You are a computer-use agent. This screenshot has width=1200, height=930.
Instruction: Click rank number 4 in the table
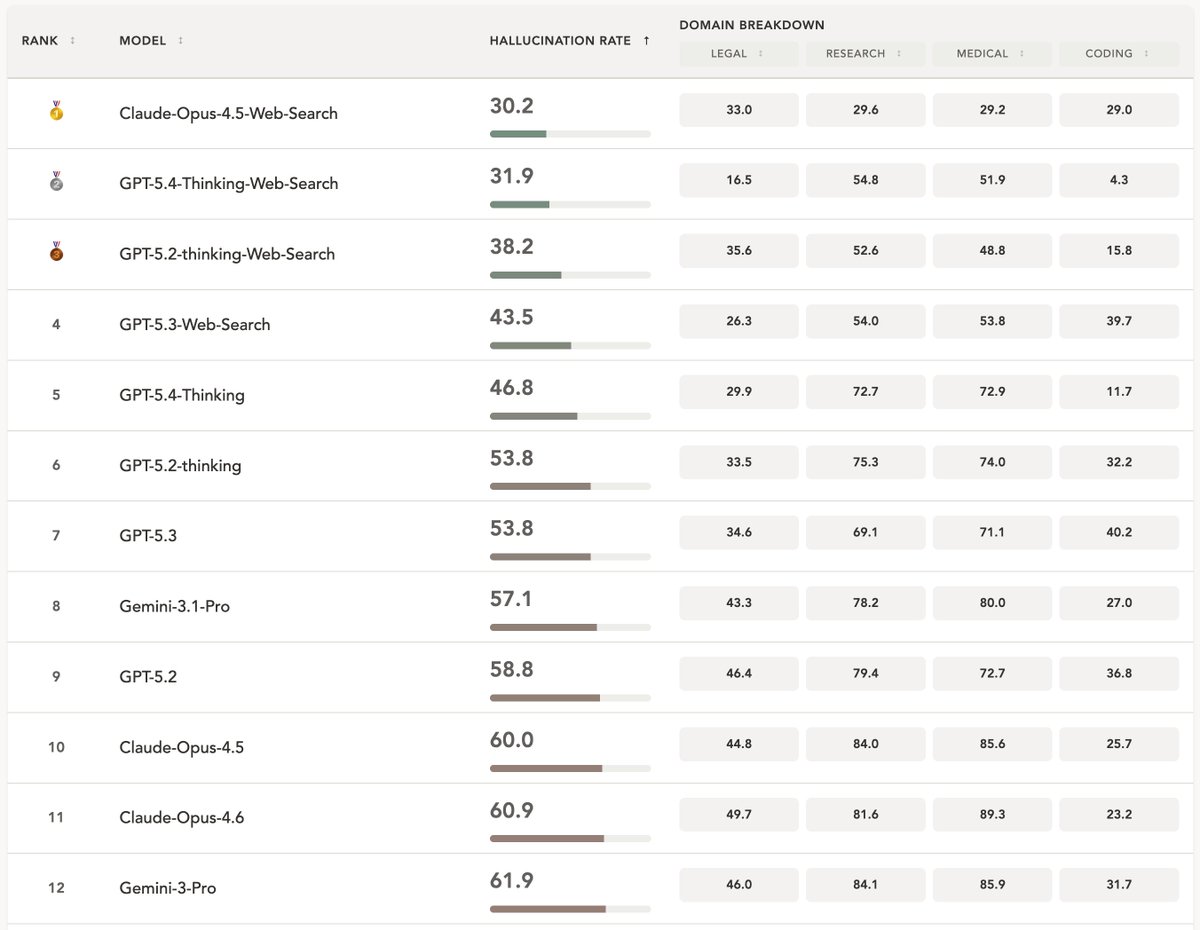coord(56,324)
